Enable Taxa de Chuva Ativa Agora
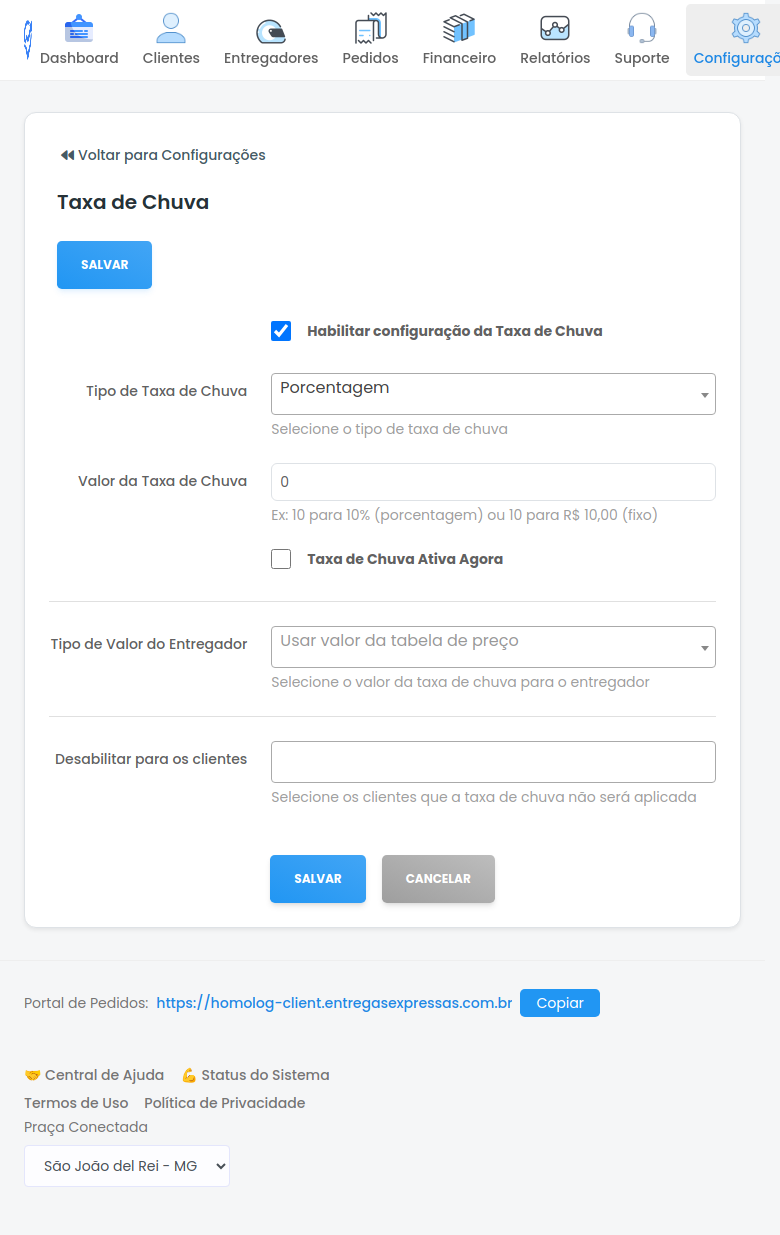 [x=281, y=559]
